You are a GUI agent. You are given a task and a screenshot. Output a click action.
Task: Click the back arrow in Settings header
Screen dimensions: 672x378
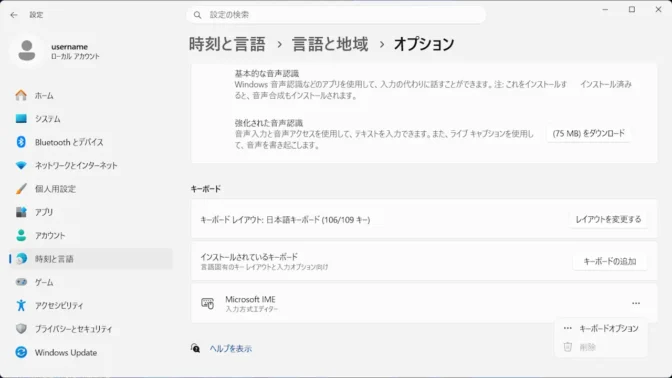pos(14,15)
